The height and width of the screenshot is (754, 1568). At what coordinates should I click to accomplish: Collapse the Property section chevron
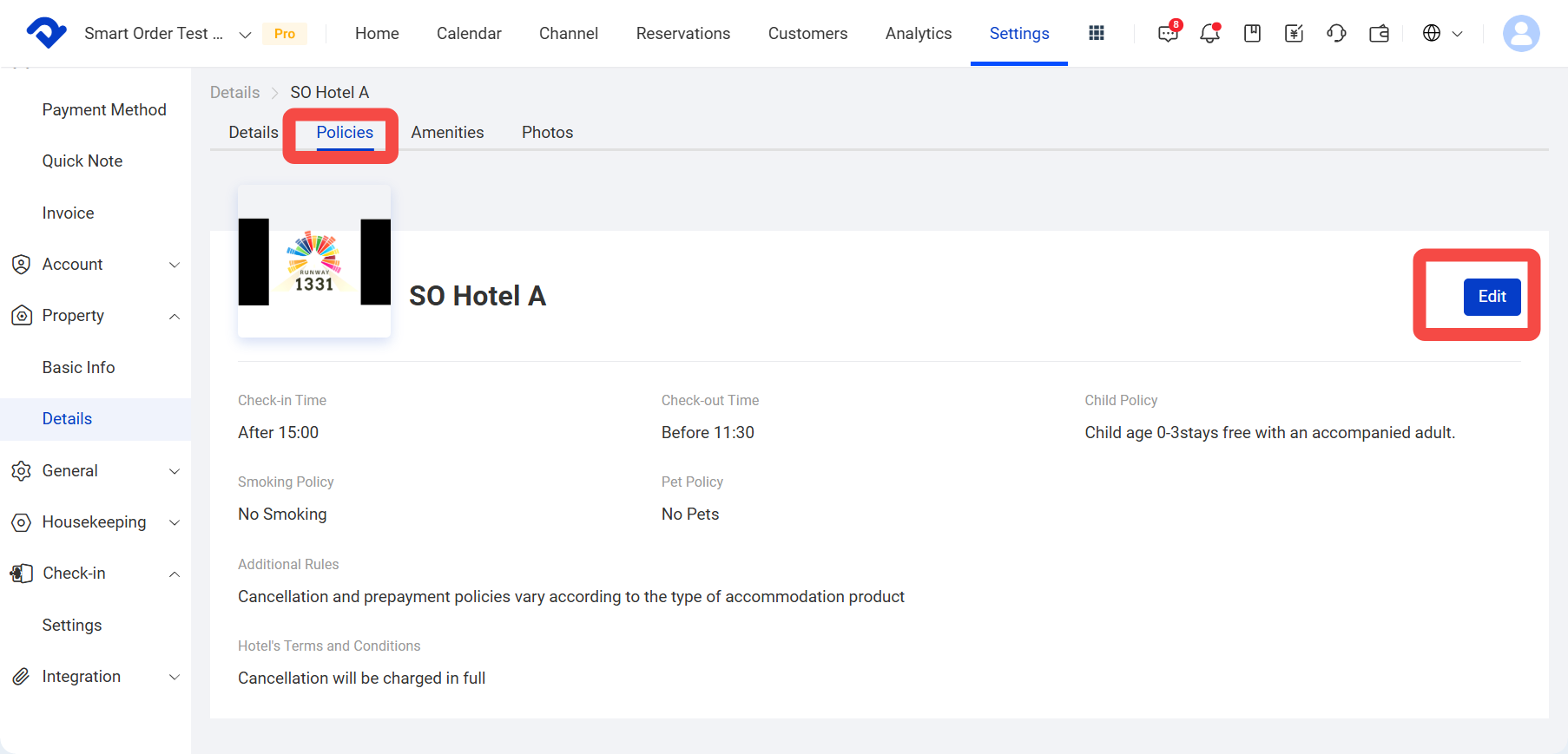(175, 316)
